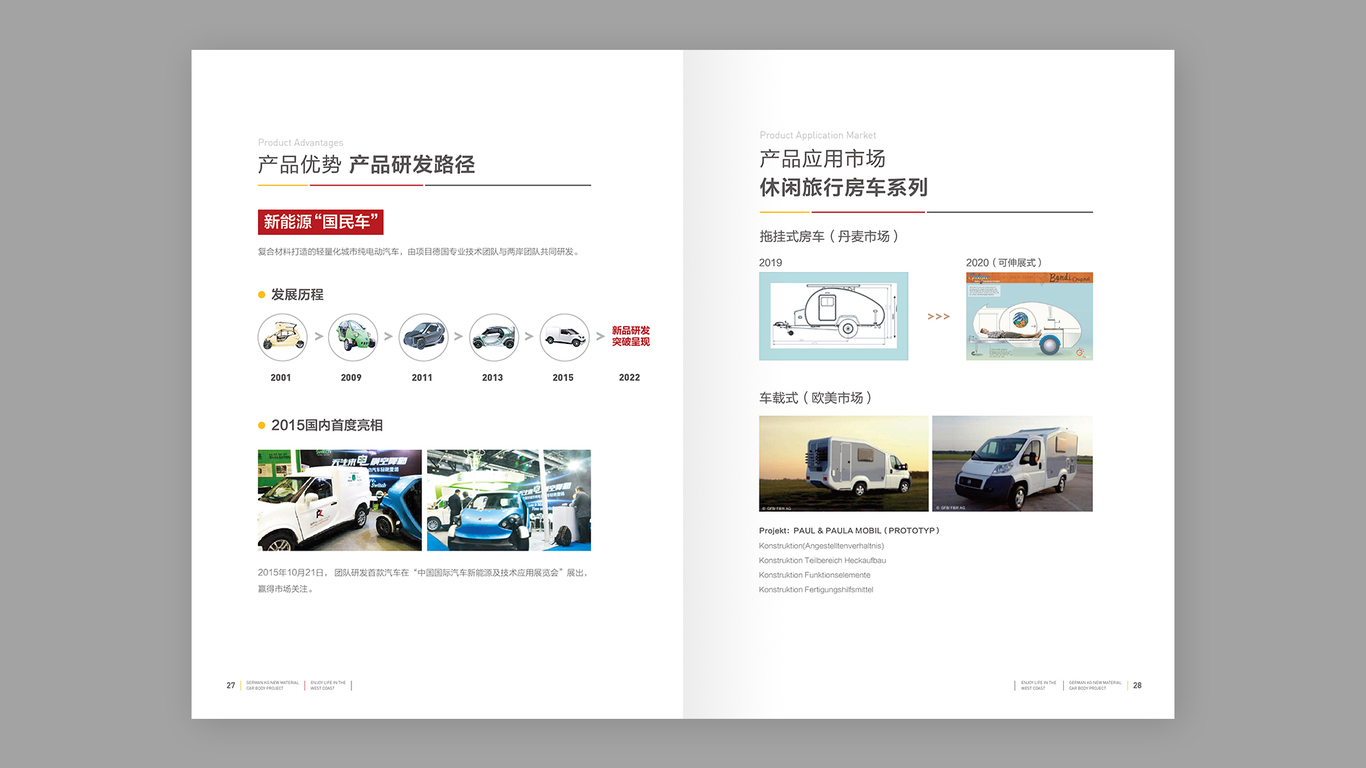Click the green 2009 car circle icon
1366x768 pixels.
pyautogui.click(x=353, y=337)
